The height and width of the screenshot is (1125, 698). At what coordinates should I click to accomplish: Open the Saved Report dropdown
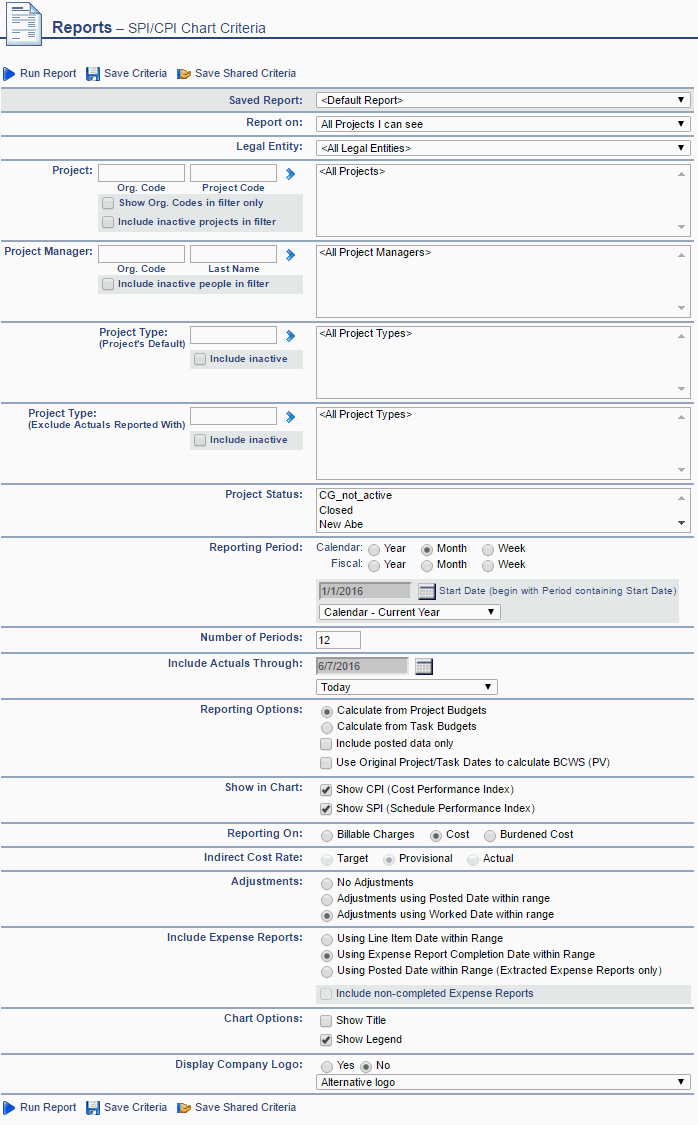pyautogui.click(x=503, y=100)
